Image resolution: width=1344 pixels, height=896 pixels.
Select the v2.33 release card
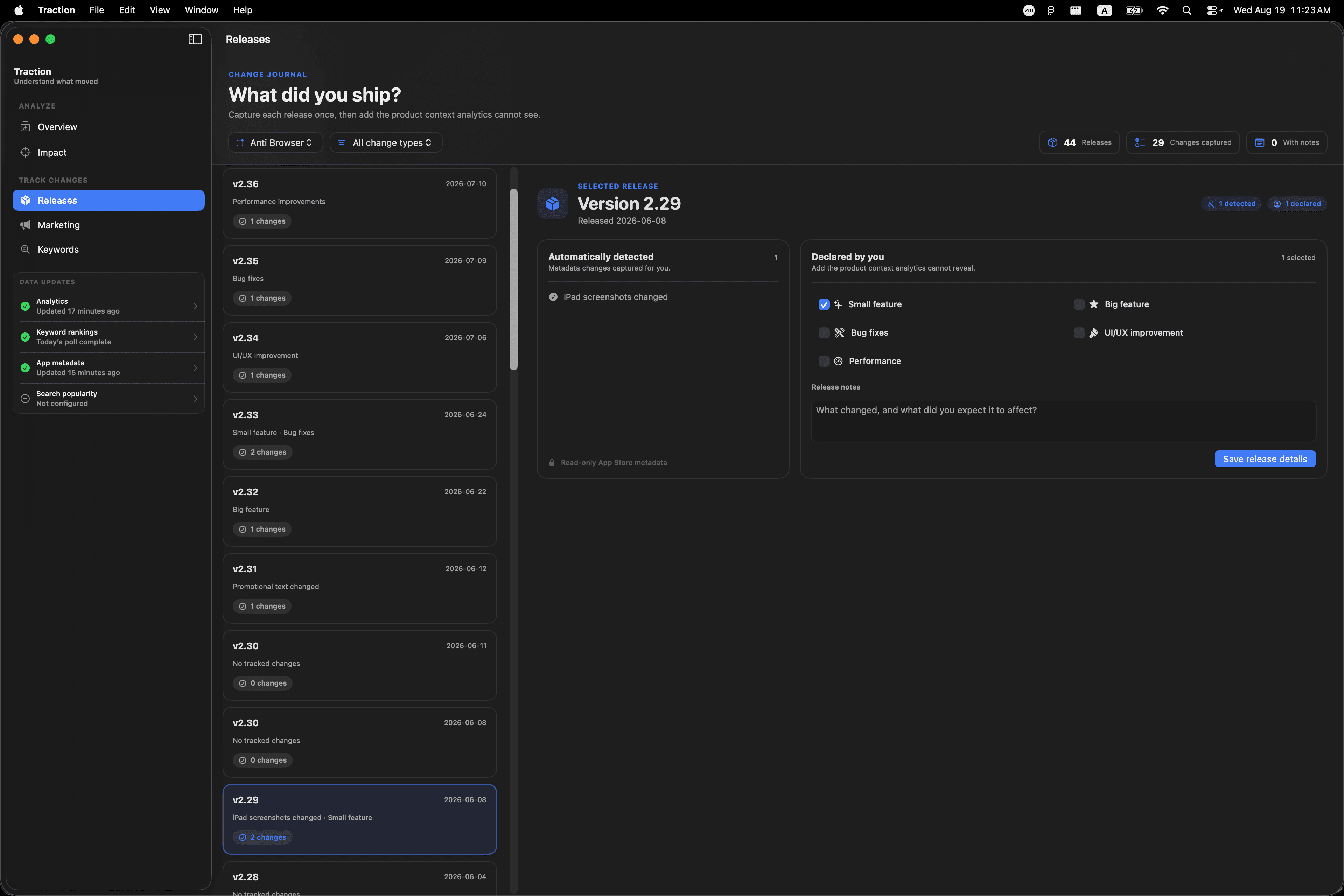point(359,434)
